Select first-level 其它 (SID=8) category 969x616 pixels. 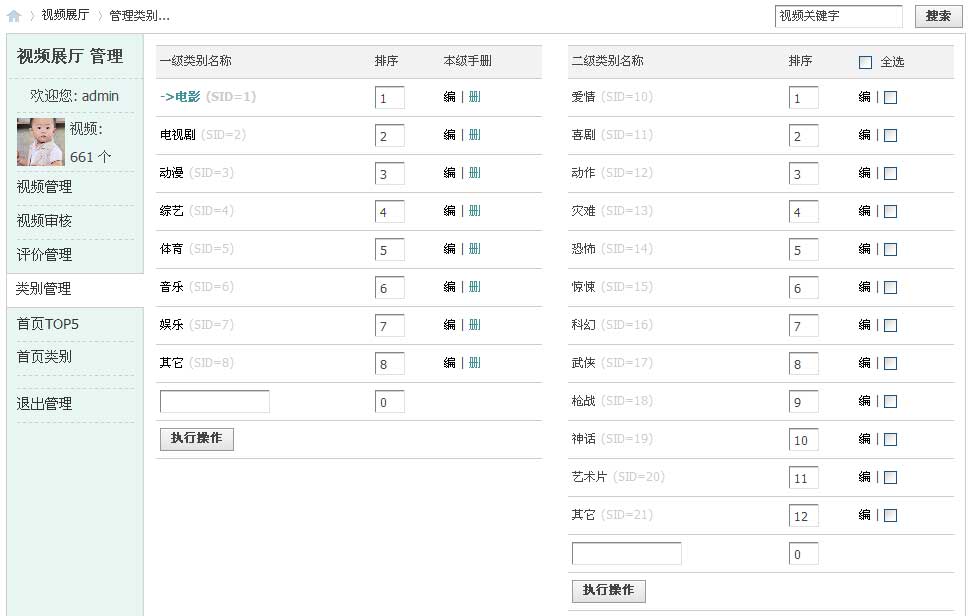coord(197,363)
